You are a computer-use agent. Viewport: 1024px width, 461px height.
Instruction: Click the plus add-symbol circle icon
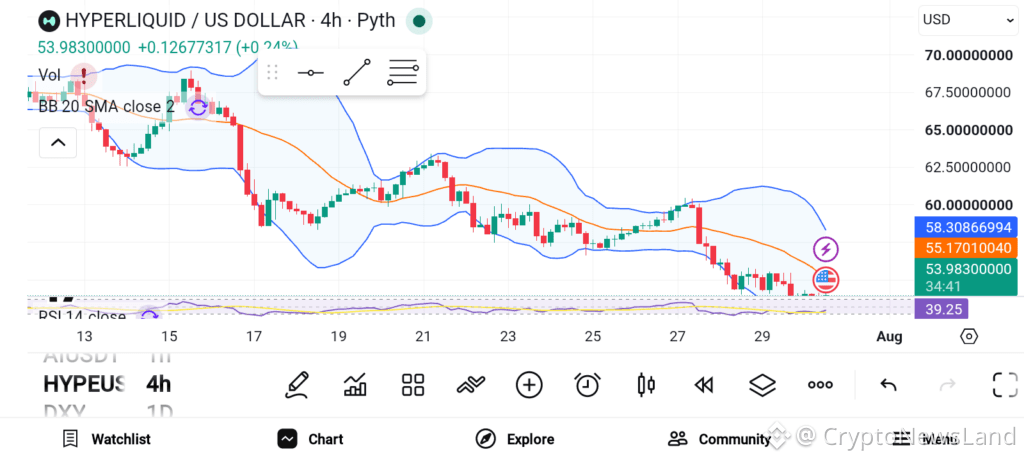[x=529, y=385]
